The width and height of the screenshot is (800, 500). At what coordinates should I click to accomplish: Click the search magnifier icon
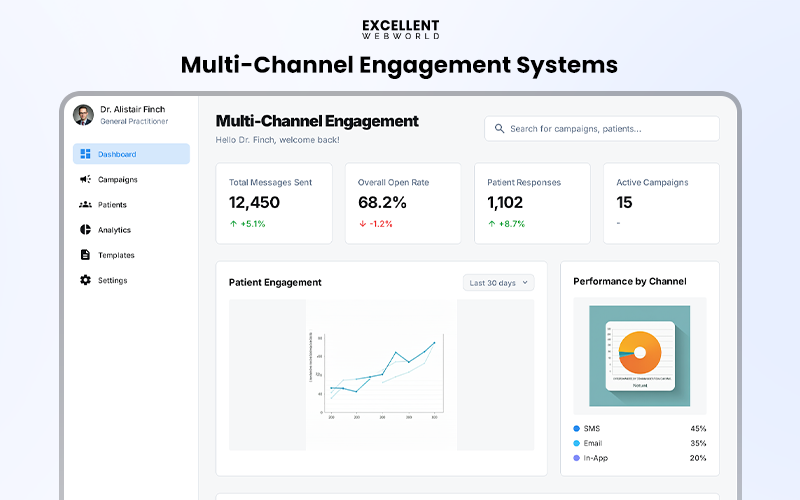click(499, 129)
